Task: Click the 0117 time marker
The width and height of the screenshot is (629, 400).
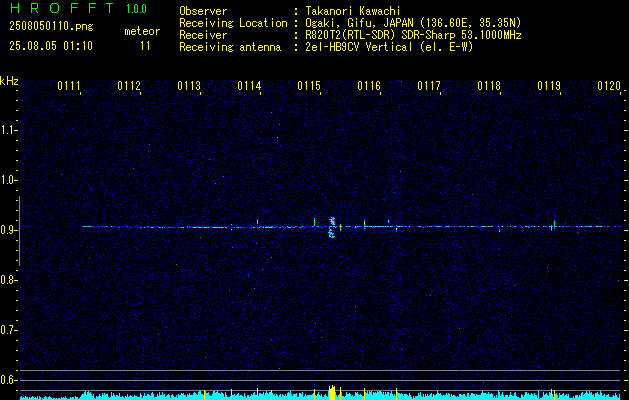Action: click(x=428, y=86)
